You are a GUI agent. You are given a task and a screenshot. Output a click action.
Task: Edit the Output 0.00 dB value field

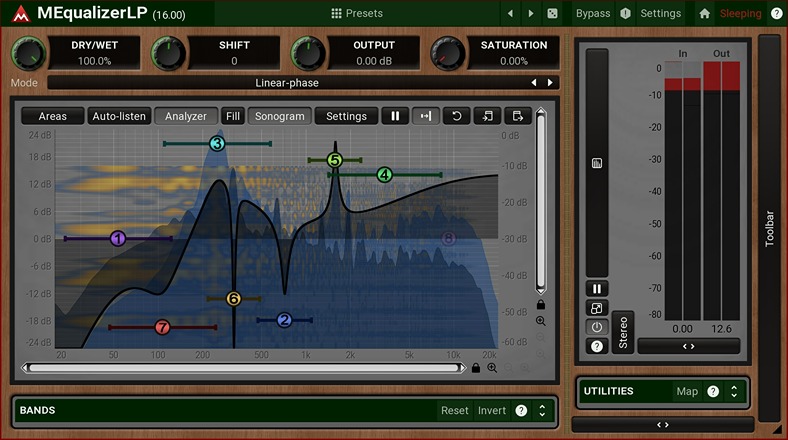coord(374,61)
